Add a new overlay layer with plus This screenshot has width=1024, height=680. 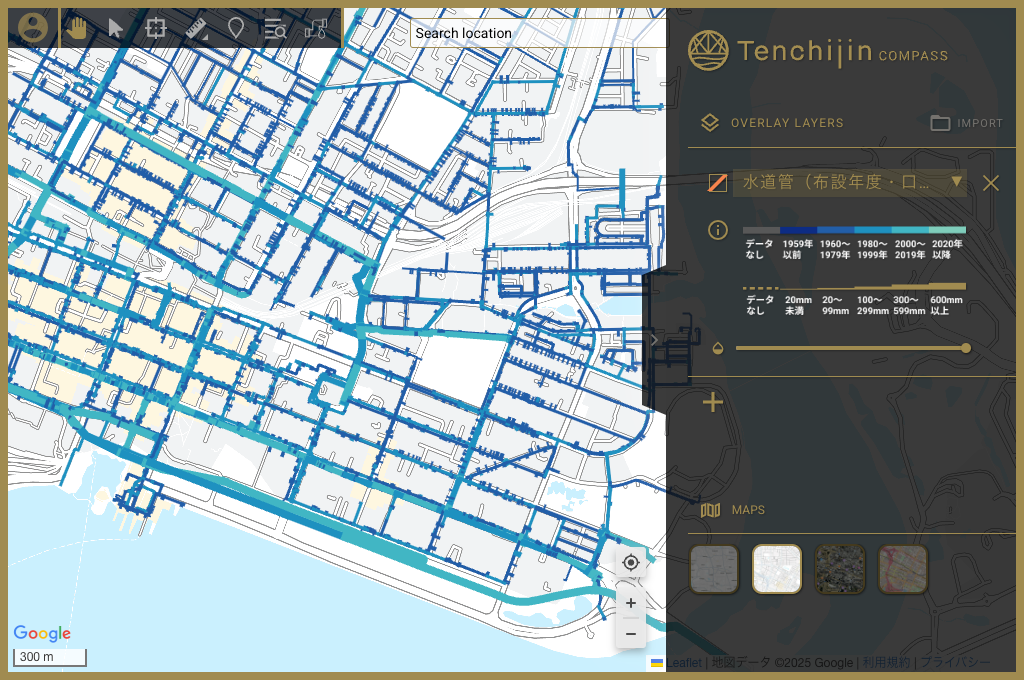713,402
